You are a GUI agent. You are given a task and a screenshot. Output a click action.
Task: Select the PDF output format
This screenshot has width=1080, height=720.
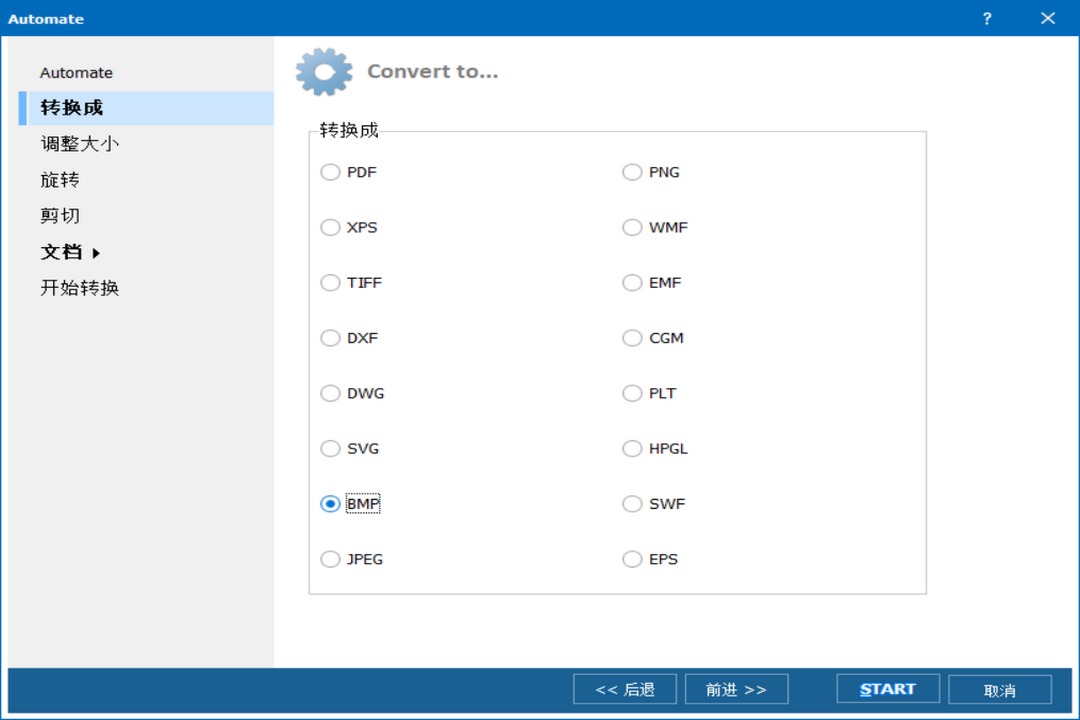[x=330, y=172]
